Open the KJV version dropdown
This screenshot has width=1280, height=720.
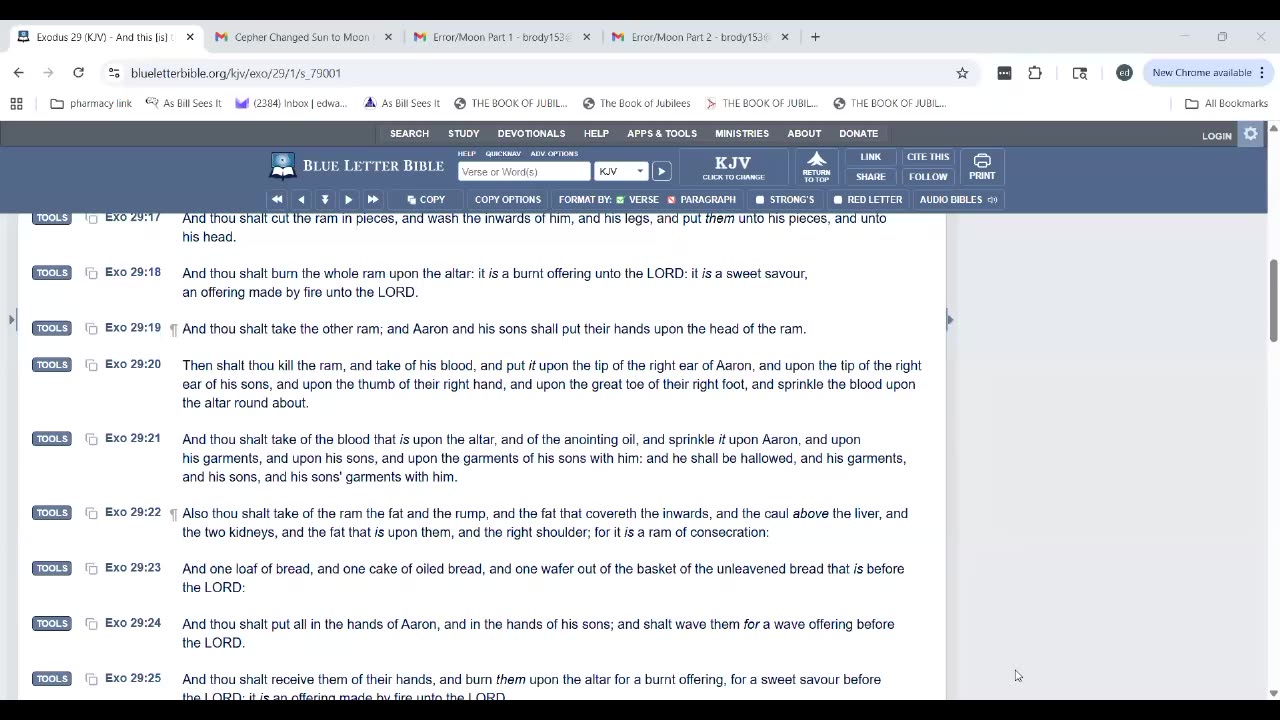point(621,171)
